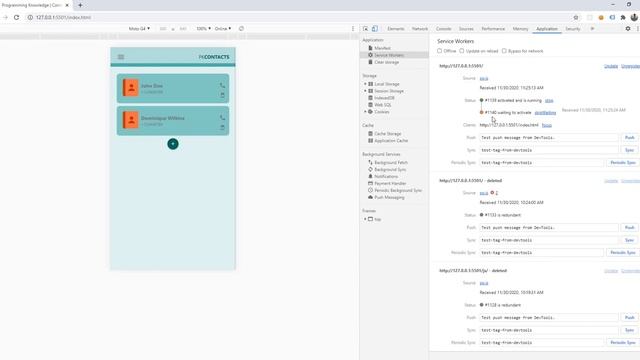Click Update link for first worker
Viewport: 640px width, 360px height.
[x=611, y=66]
